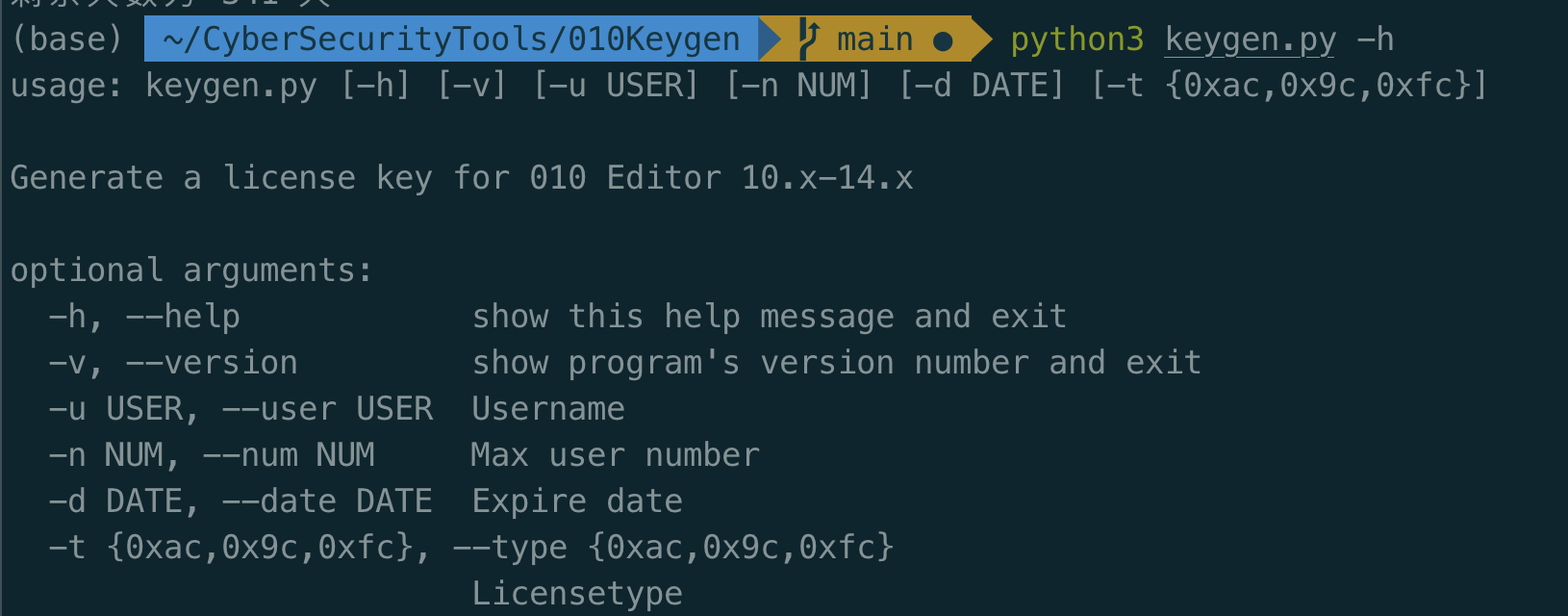This screenshot has width=1568, height=616.
Task: Select the main branch name in the prompt
Action: point(874,39)
